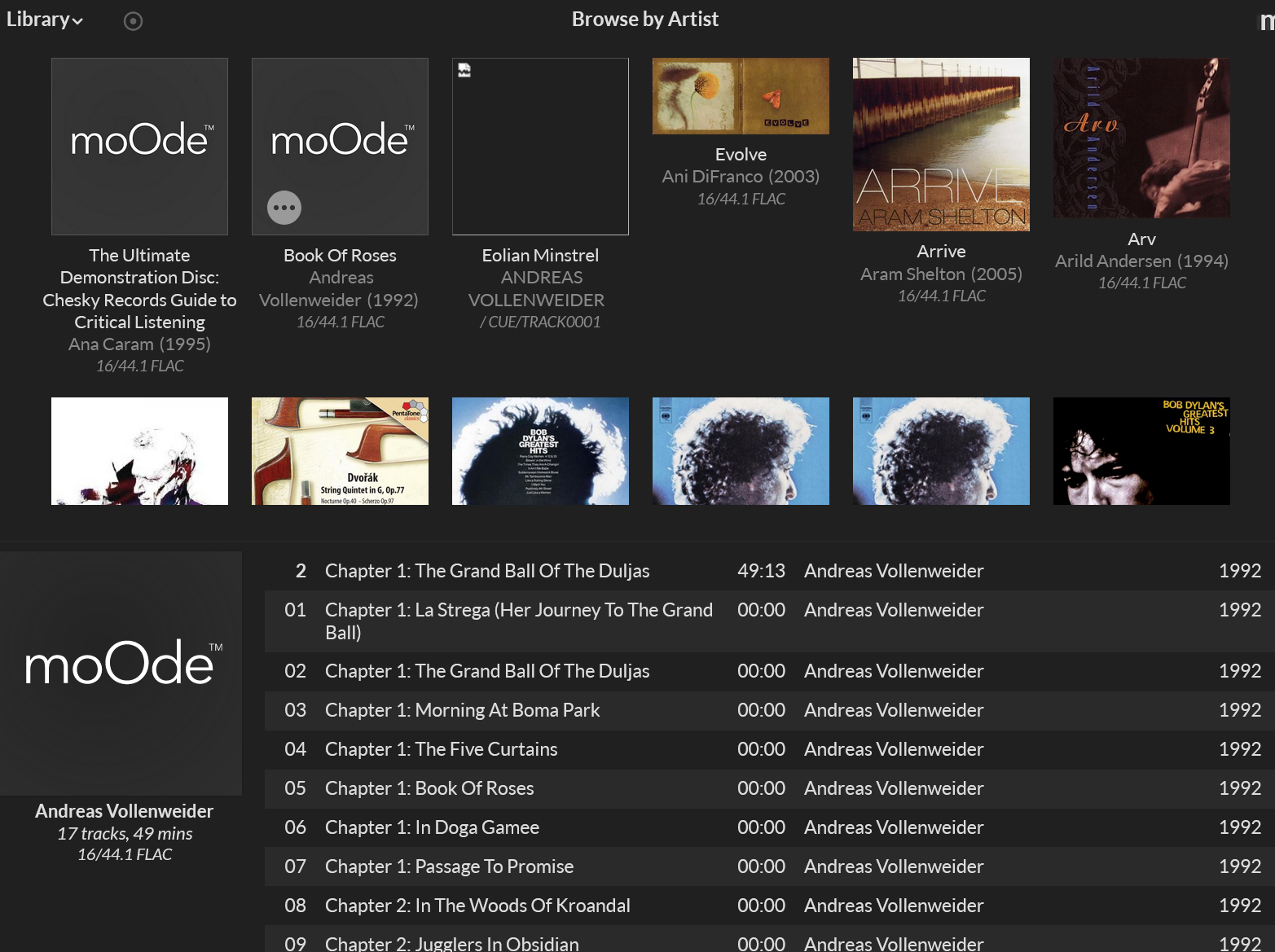This screenshot has height=952, width=1275.
Task: Click artist name Arild Andersen (1994)
Action: [1141, 261]
